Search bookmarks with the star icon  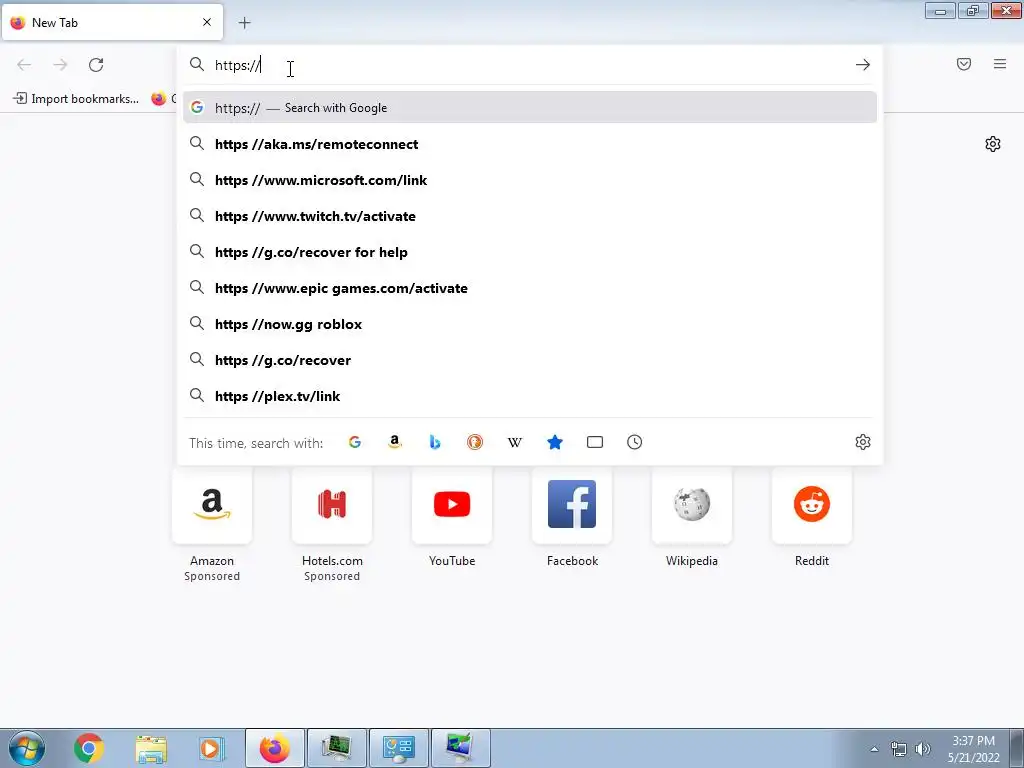tap(554, 442)
